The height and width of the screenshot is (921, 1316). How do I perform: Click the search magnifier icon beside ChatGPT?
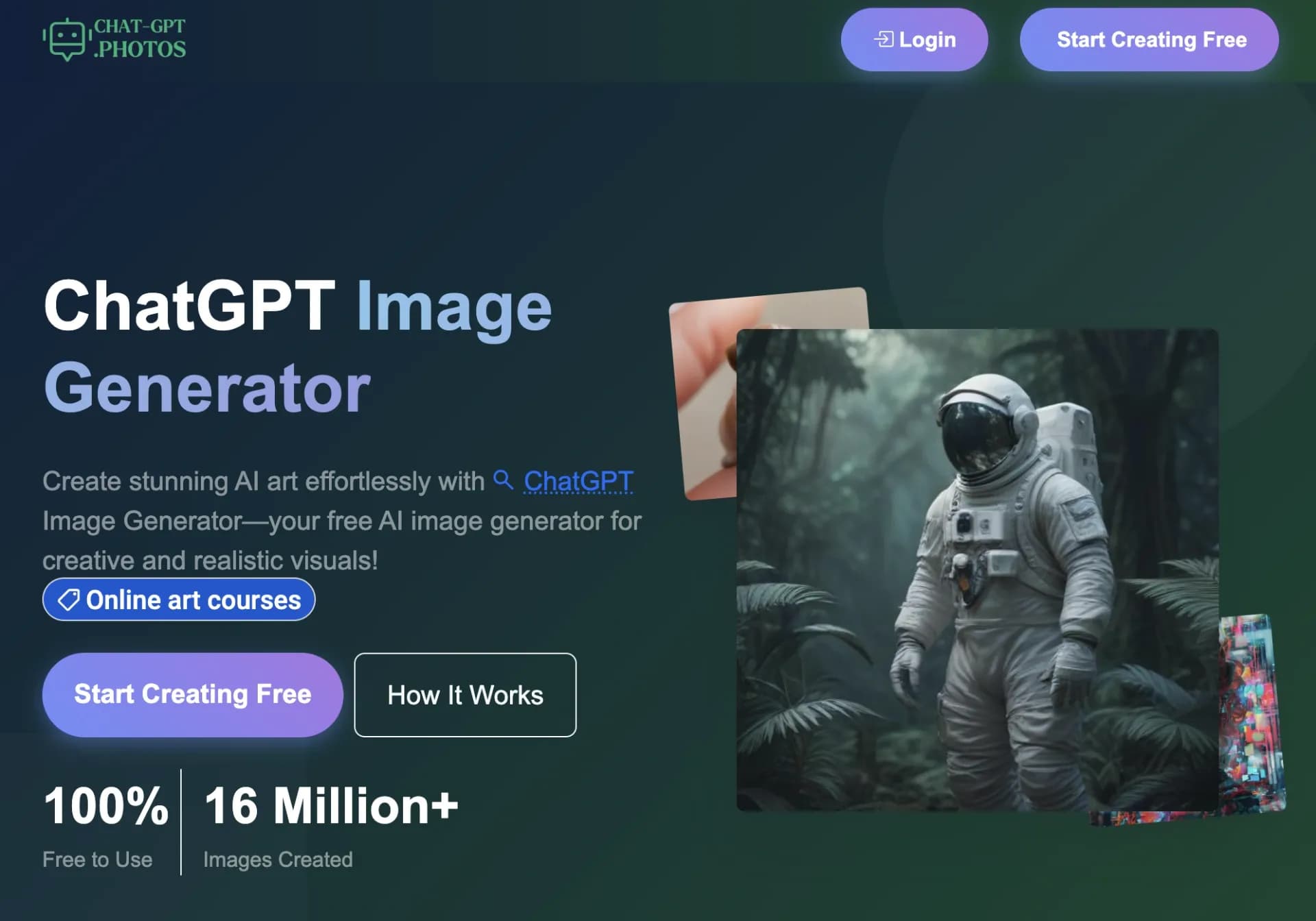click(504, 480)
